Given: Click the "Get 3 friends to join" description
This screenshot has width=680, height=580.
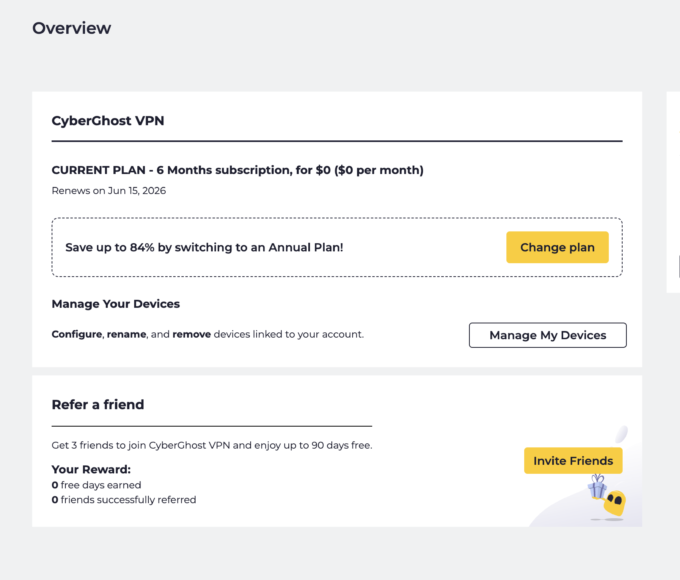Looking at the screenshot, I should (218, 445).
